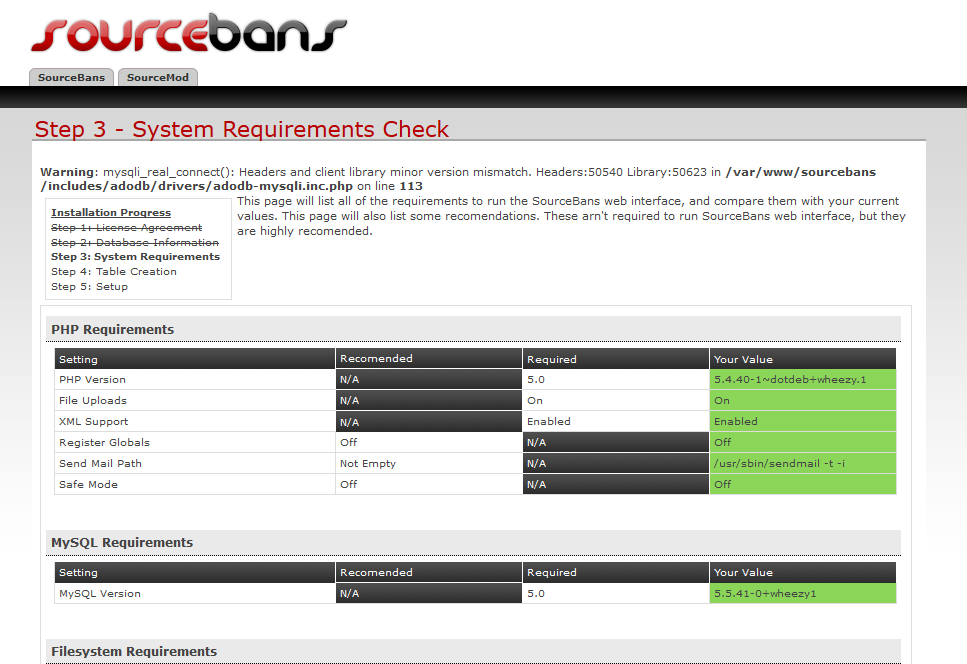Click the Filesystem Requirements section header
Image resolution: width=967 pixels, height=664 pixels.
coord(134,651)
